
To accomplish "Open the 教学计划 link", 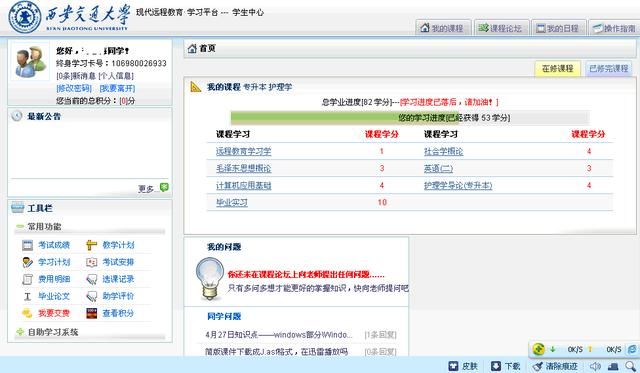I will pyautogui.click(x=118, y=244).
